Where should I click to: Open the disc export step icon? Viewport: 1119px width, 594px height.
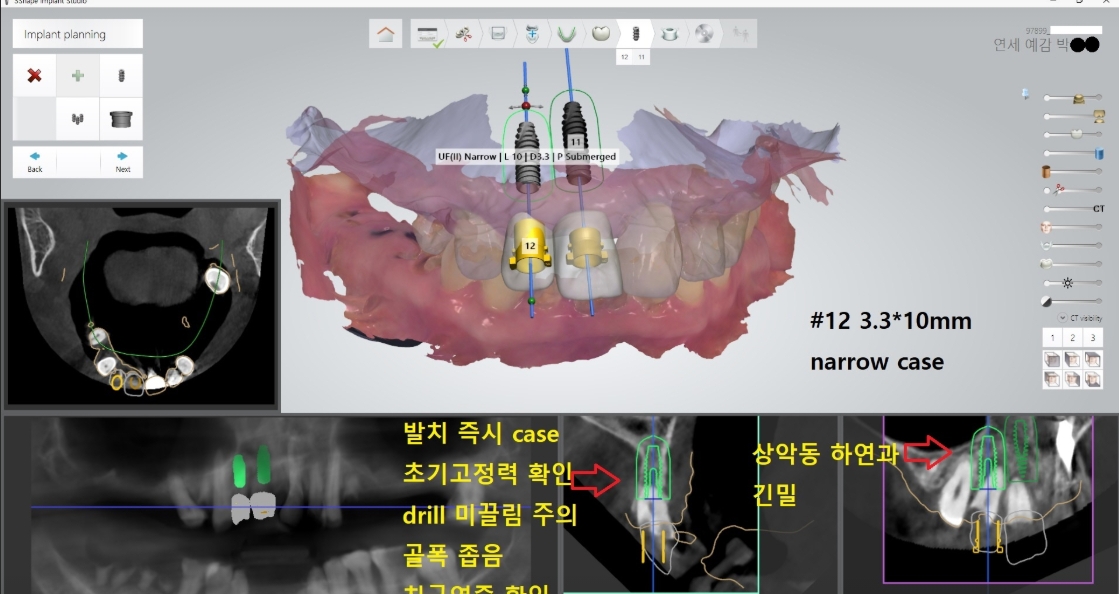pyautogui.click(x=704, y=34)
